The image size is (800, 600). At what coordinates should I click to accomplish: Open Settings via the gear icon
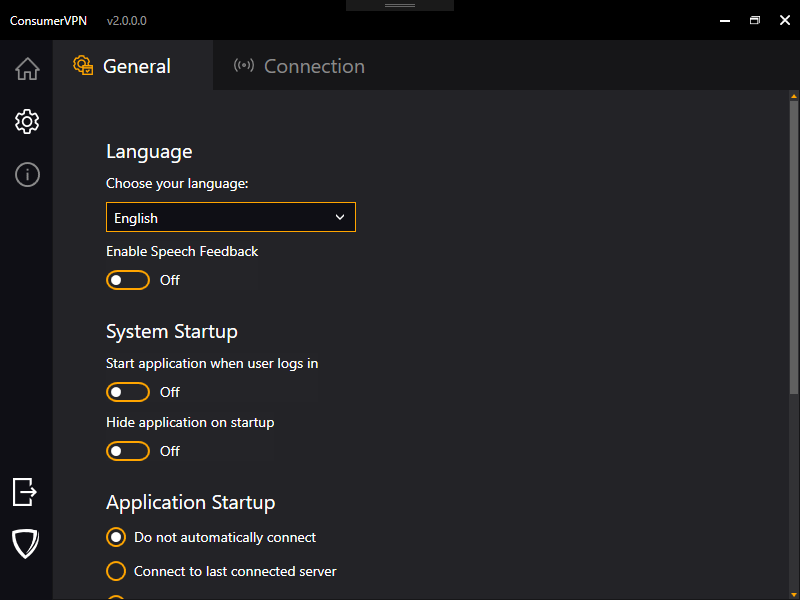click(x=27, y=121)
